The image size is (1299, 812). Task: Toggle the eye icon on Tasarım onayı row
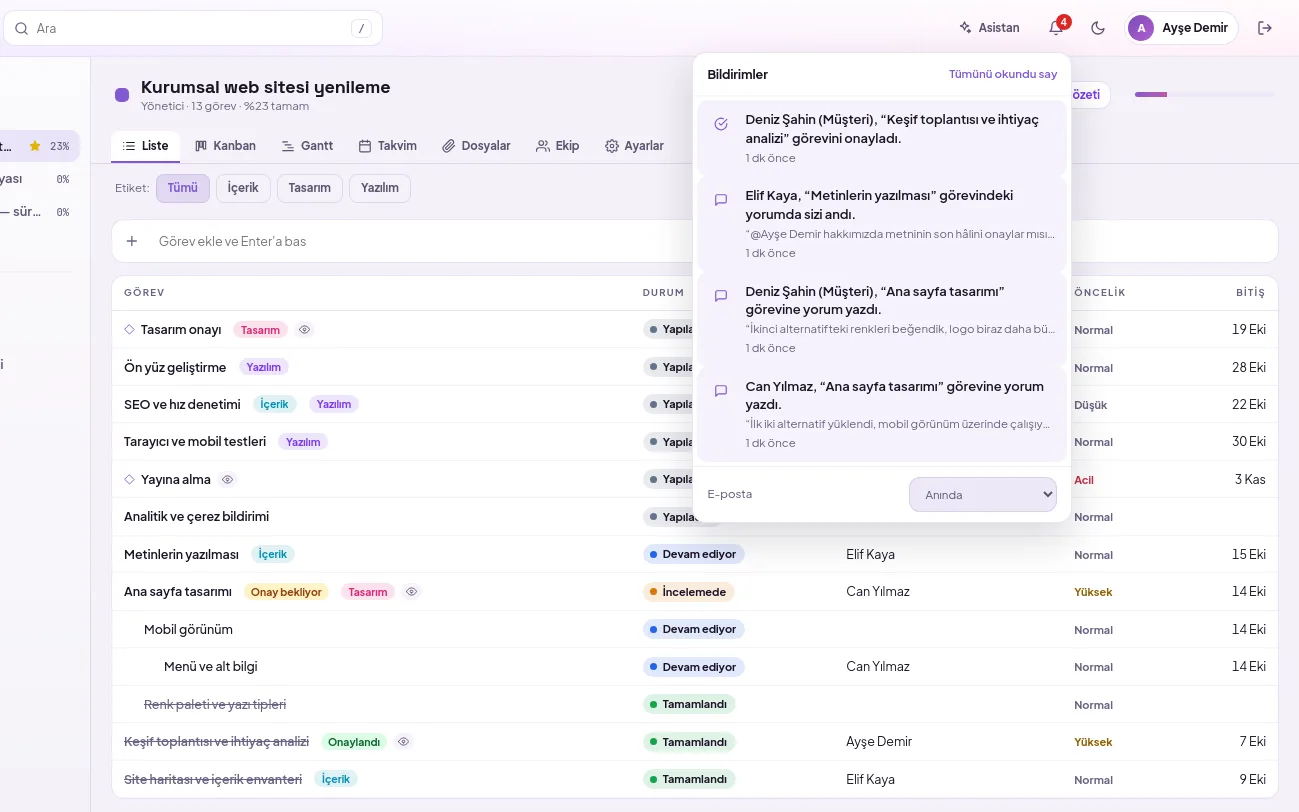[x=305, y=329]
